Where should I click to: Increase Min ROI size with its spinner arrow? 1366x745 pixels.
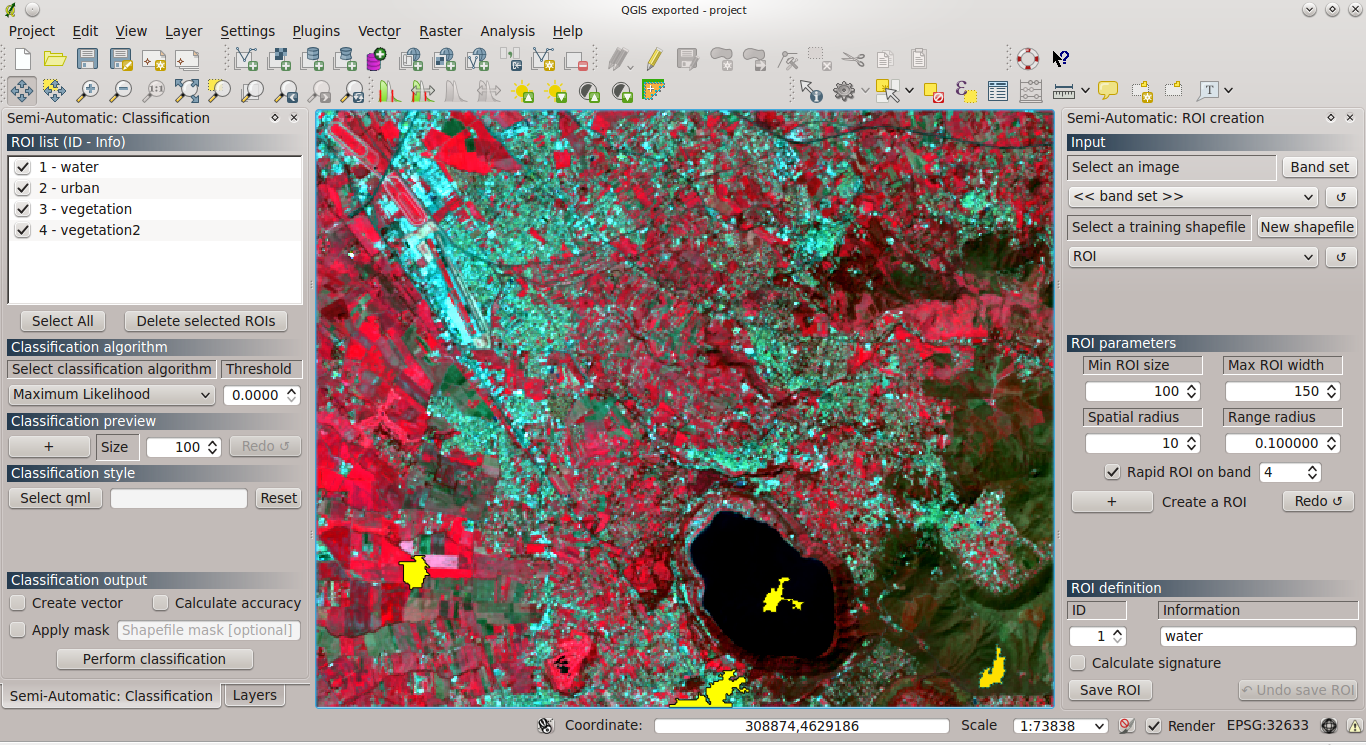[1190, 387]
